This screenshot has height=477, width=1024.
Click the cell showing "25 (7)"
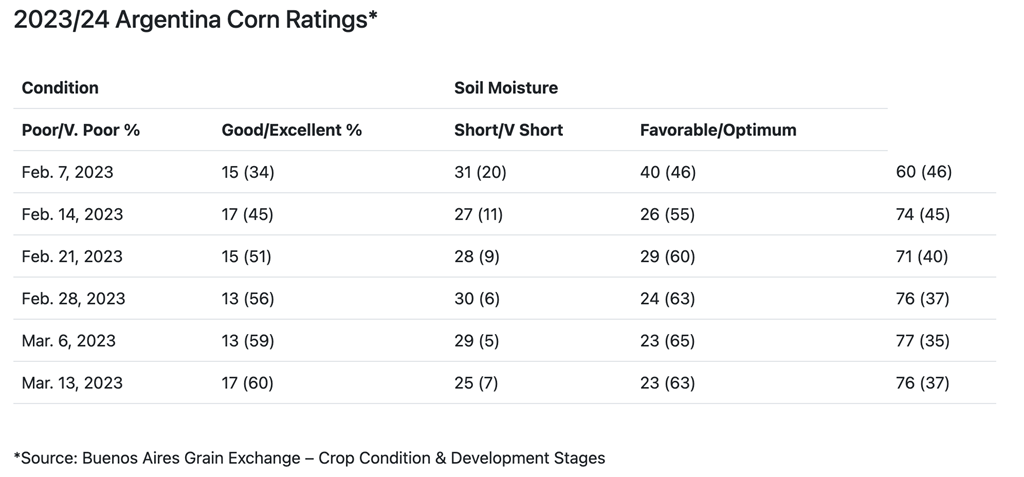click(x=476, y=382)
